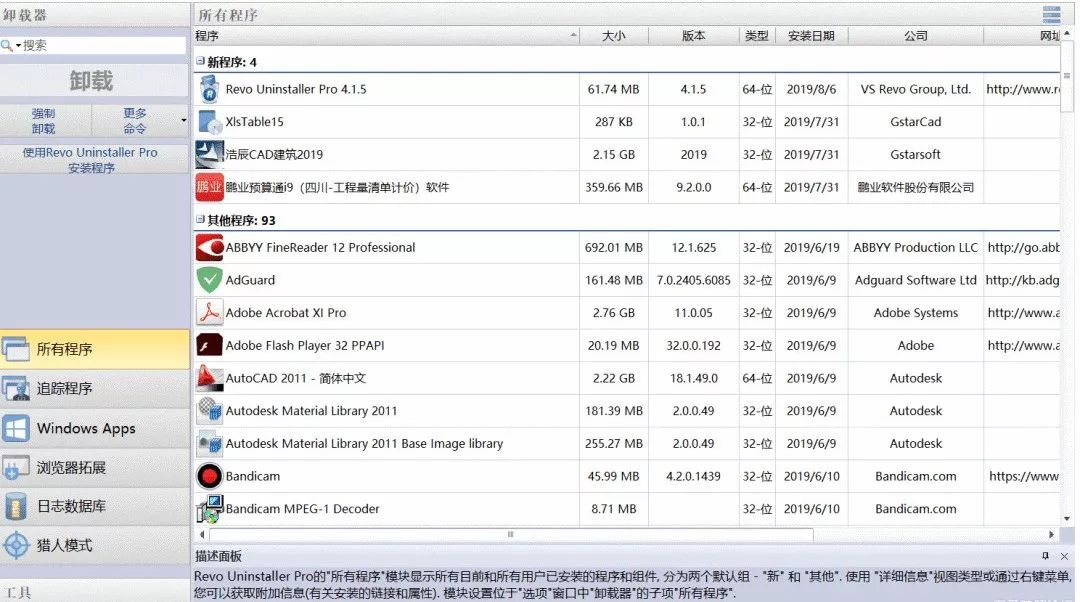The height and width of the screenshot is (602, 1080).
Task: Click the vertical scrollbar up arrow
Action: (1067, 32)
